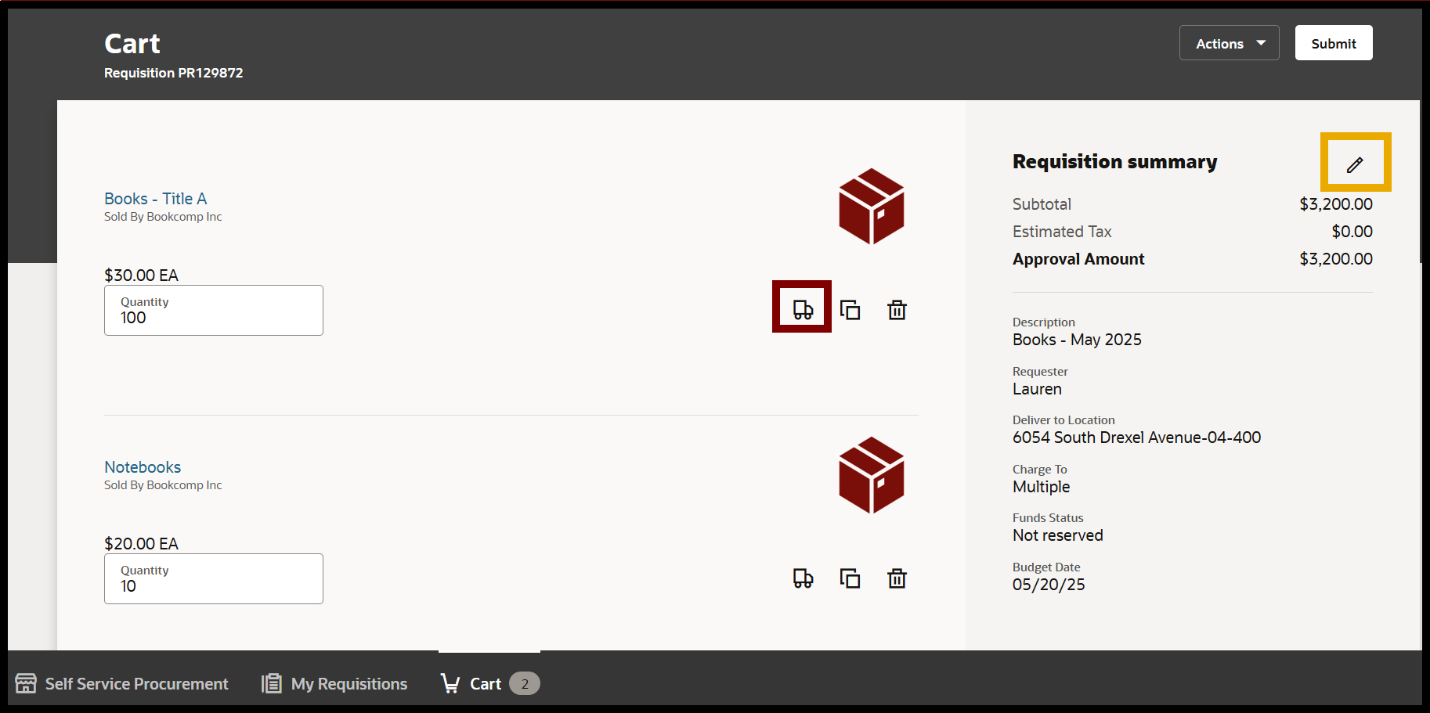Click the Quantity field showing 10
1430x713 pixels.
[213, 579]
